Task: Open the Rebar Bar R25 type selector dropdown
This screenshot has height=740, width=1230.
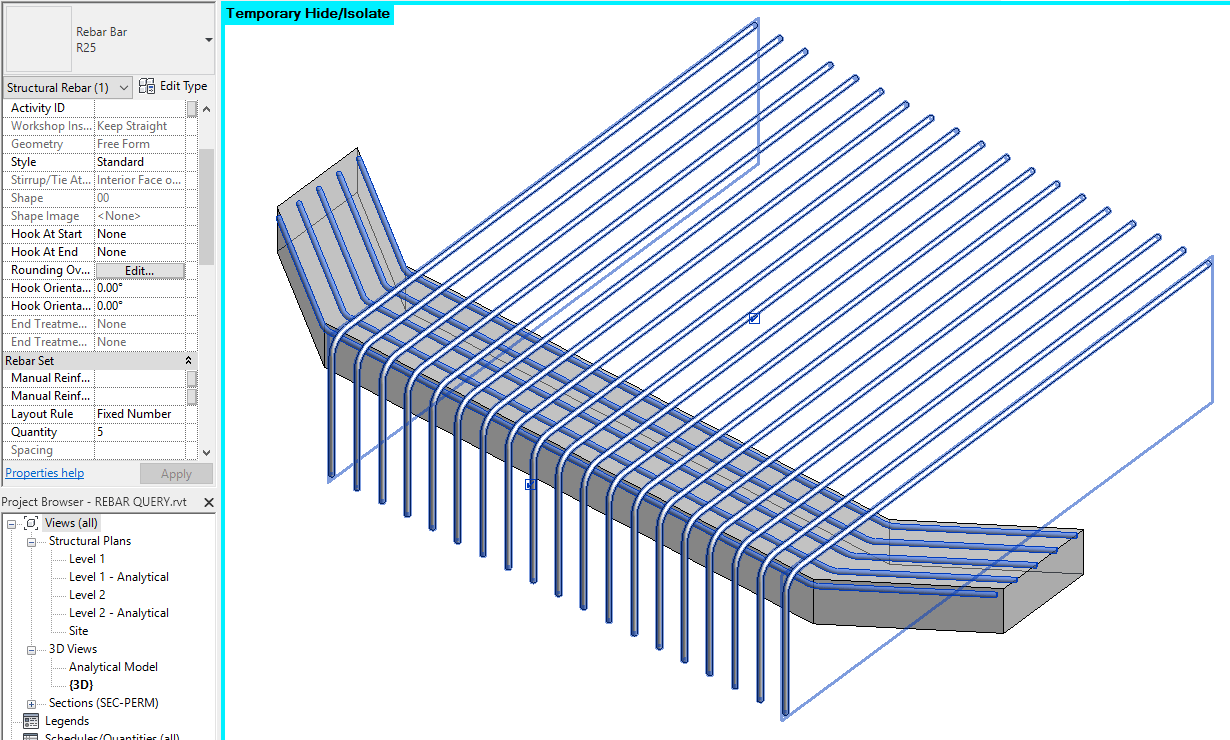Action: (x=207, y=38)
